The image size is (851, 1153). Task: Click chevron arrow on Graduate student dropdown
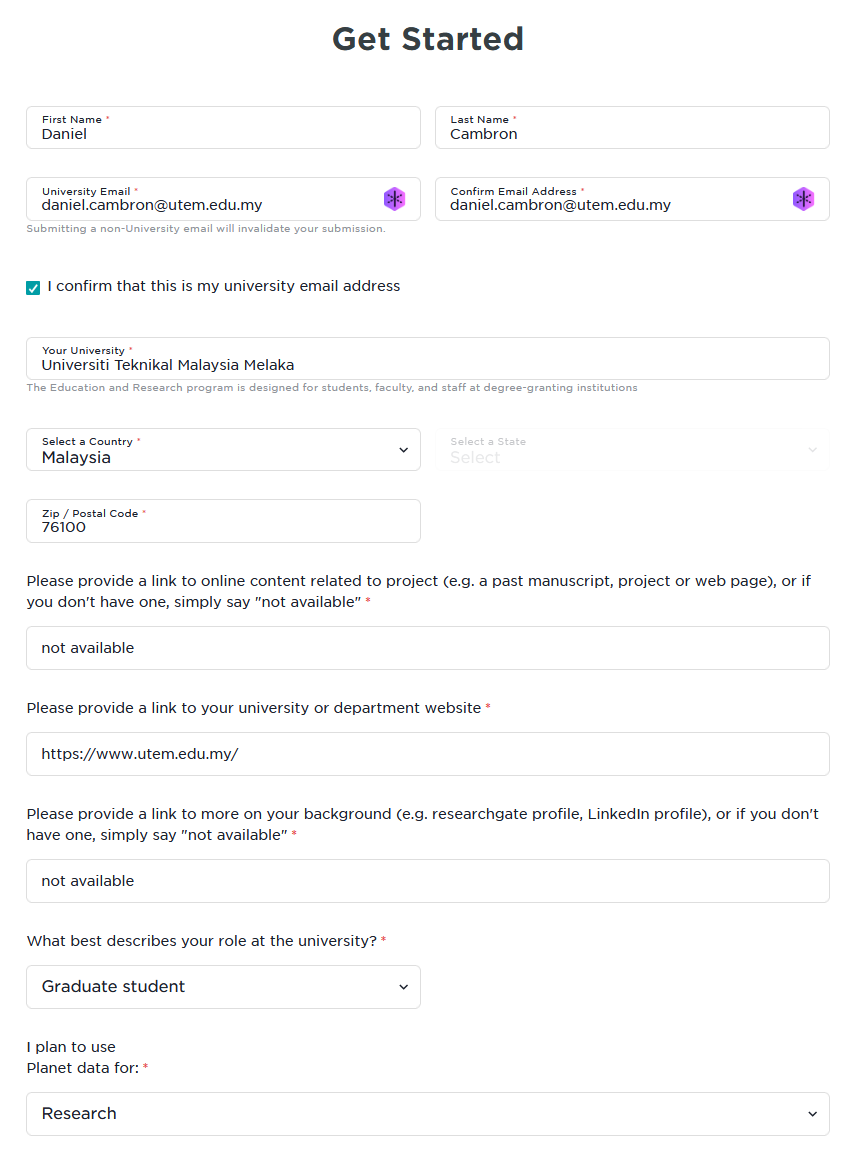point(403,987)
